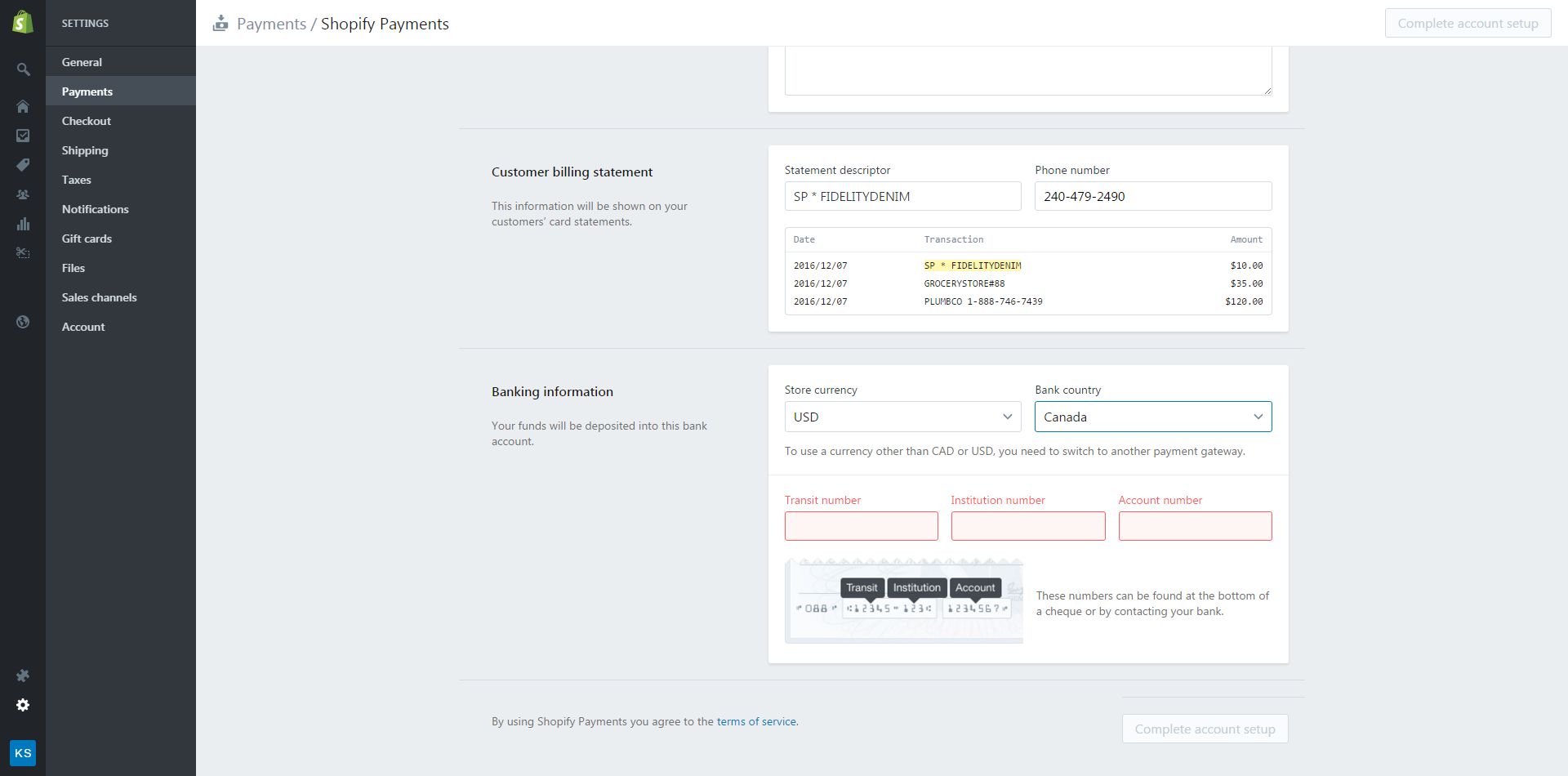Open Online Store globe icon
1568x776 pixels.
pyautogui.click(x=23, y=322)
